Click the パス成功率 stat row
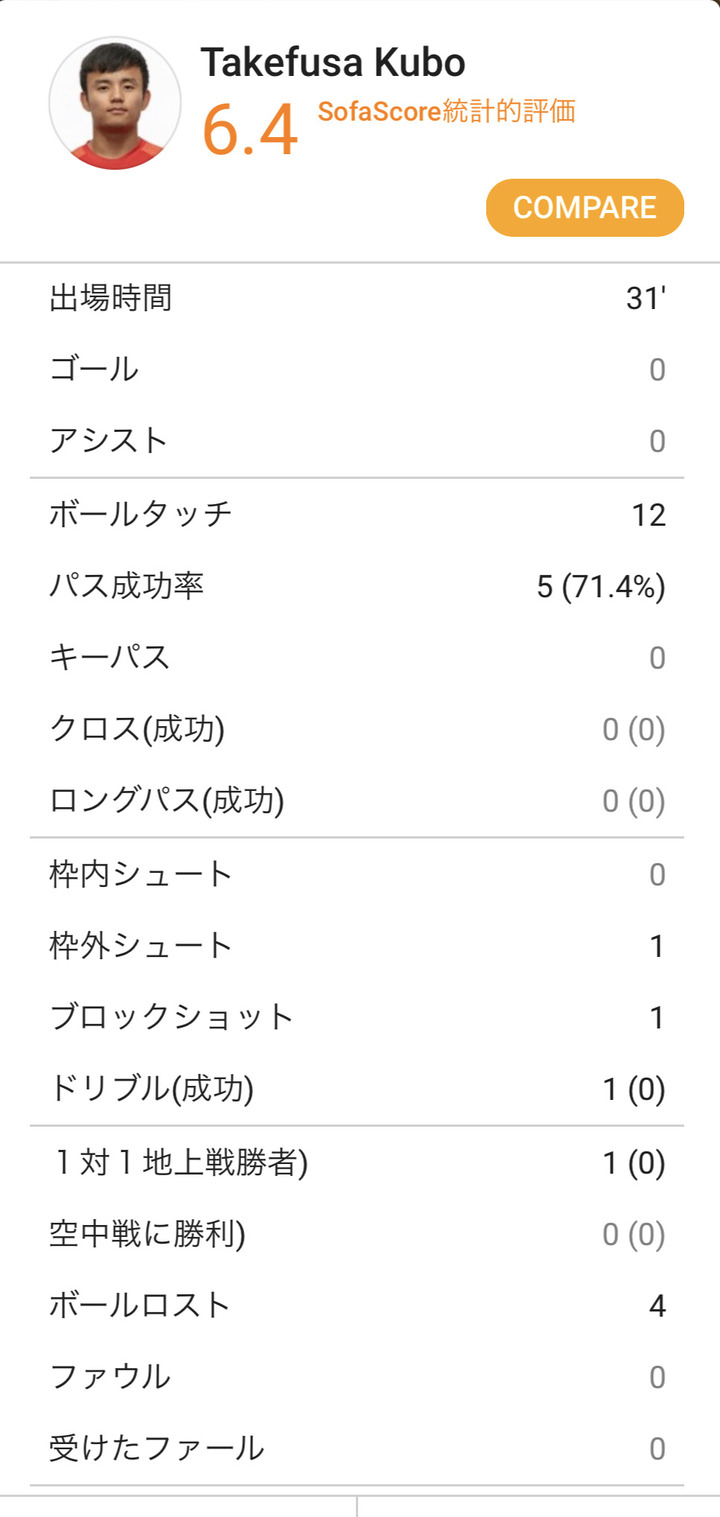720x1517 pixels. pos(357,586)
